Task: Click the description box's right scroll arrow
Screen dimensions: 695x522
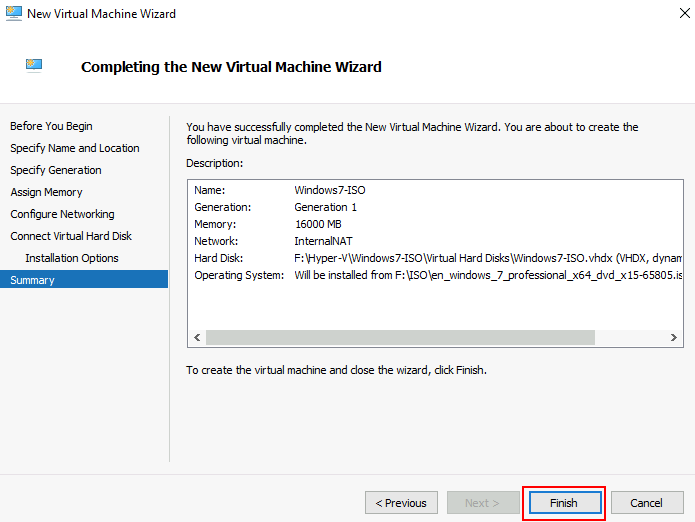Action: 676,337
